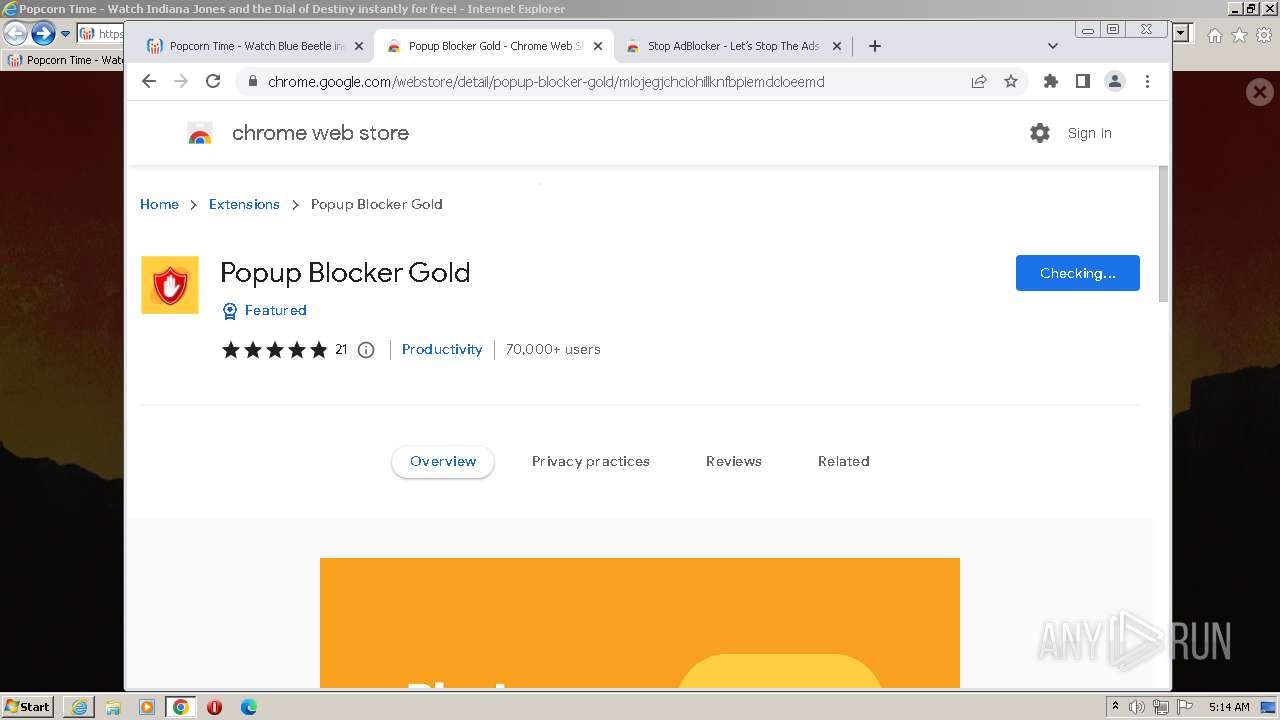This screenshot has width=1280, height=720.
Task: Bookmark this page with the star icon
Action: [1011, 82]
